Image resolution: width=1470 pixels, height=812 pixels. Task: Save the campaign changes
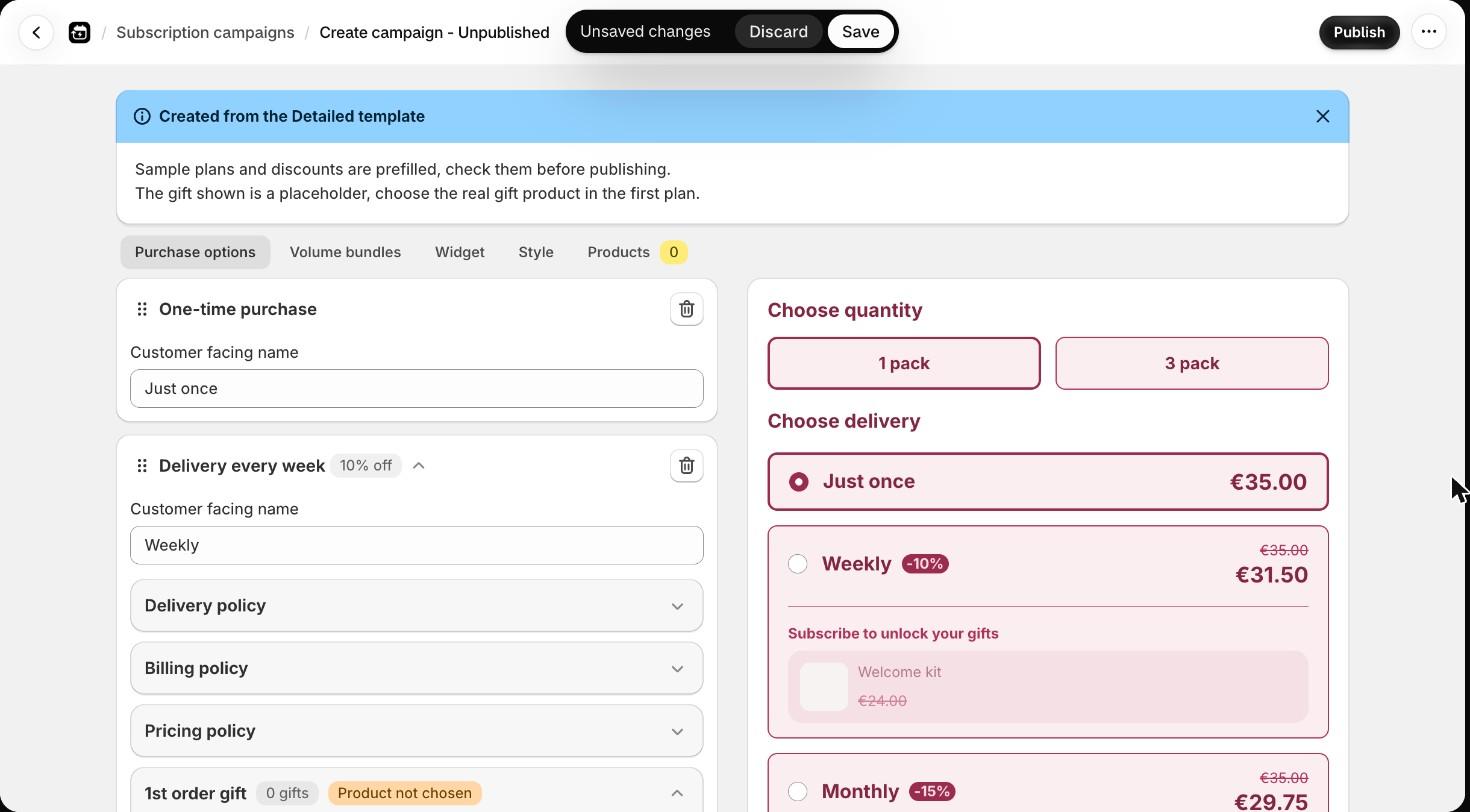(860, 32)
